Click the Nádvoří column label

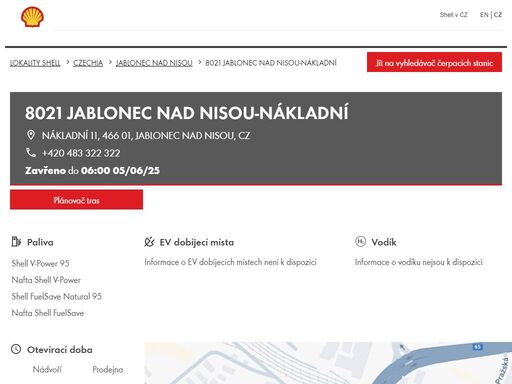(47, 369)
